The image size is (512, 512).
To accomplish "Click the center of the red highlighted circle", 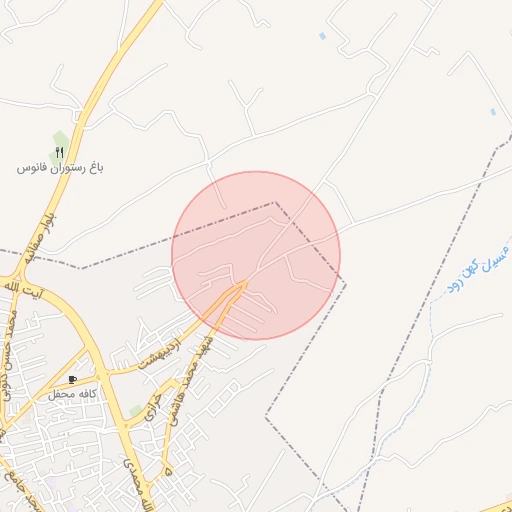I will tap(256, 256).
